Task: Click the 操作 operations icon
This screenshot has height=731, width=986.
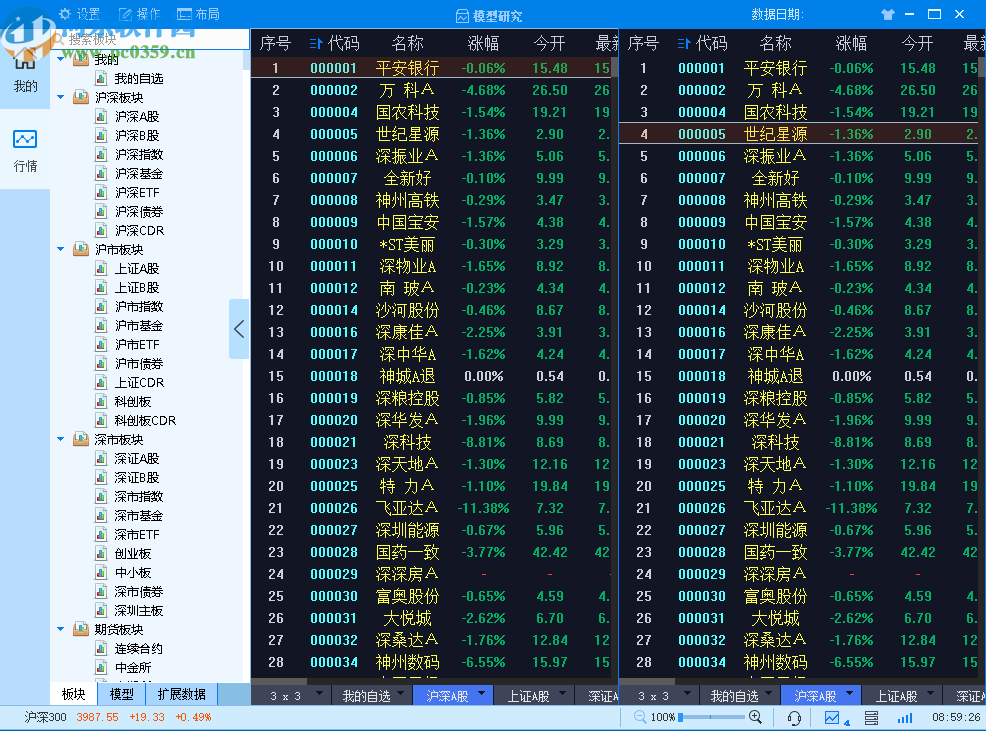Action: tap(127, 14)
